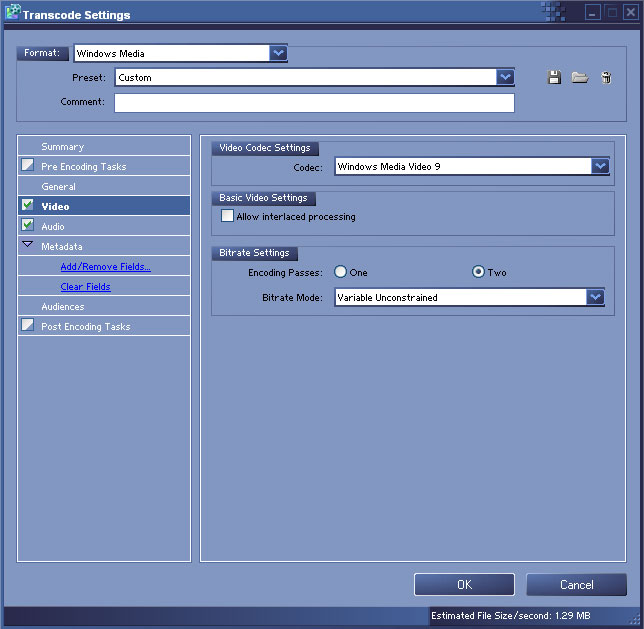Uncheck the Video checkbox in sidebar
Screen dimensions: 644x629
(28, 205)
